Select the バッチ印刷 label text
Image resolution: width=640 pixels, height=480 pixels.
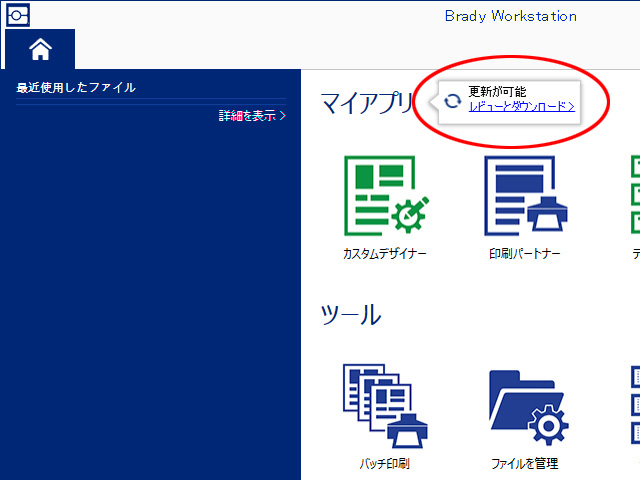click(384, 463)
